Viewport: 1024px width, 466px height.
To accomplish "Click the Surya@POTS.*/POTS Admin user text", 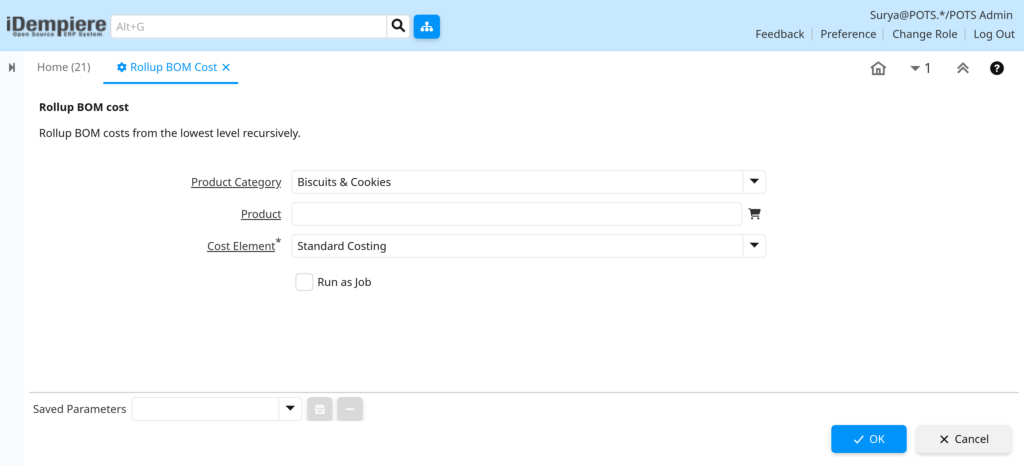I will click(x=941, y=15).
